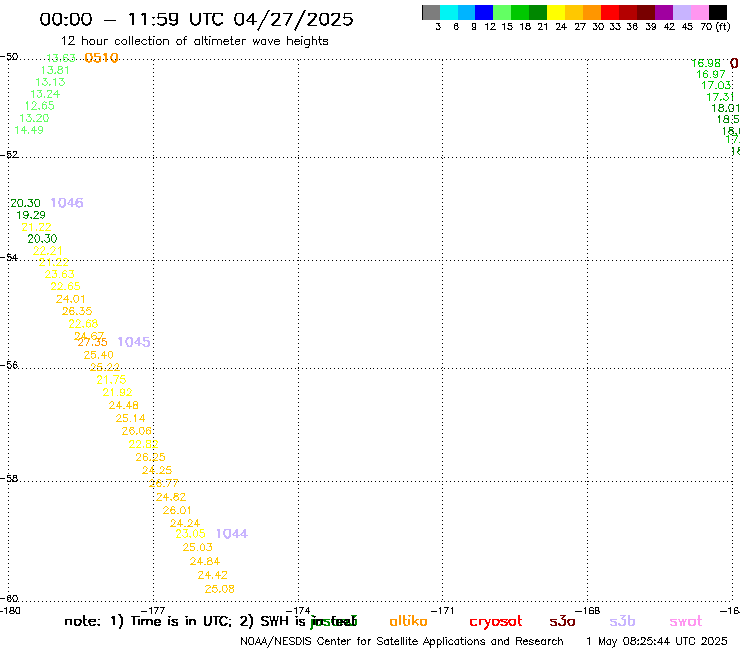Image resolution: width=740 pixels, height=650 pixels.
Task: Click the NOAA/NESDIS credit line
Action: [x=402, y=641]
